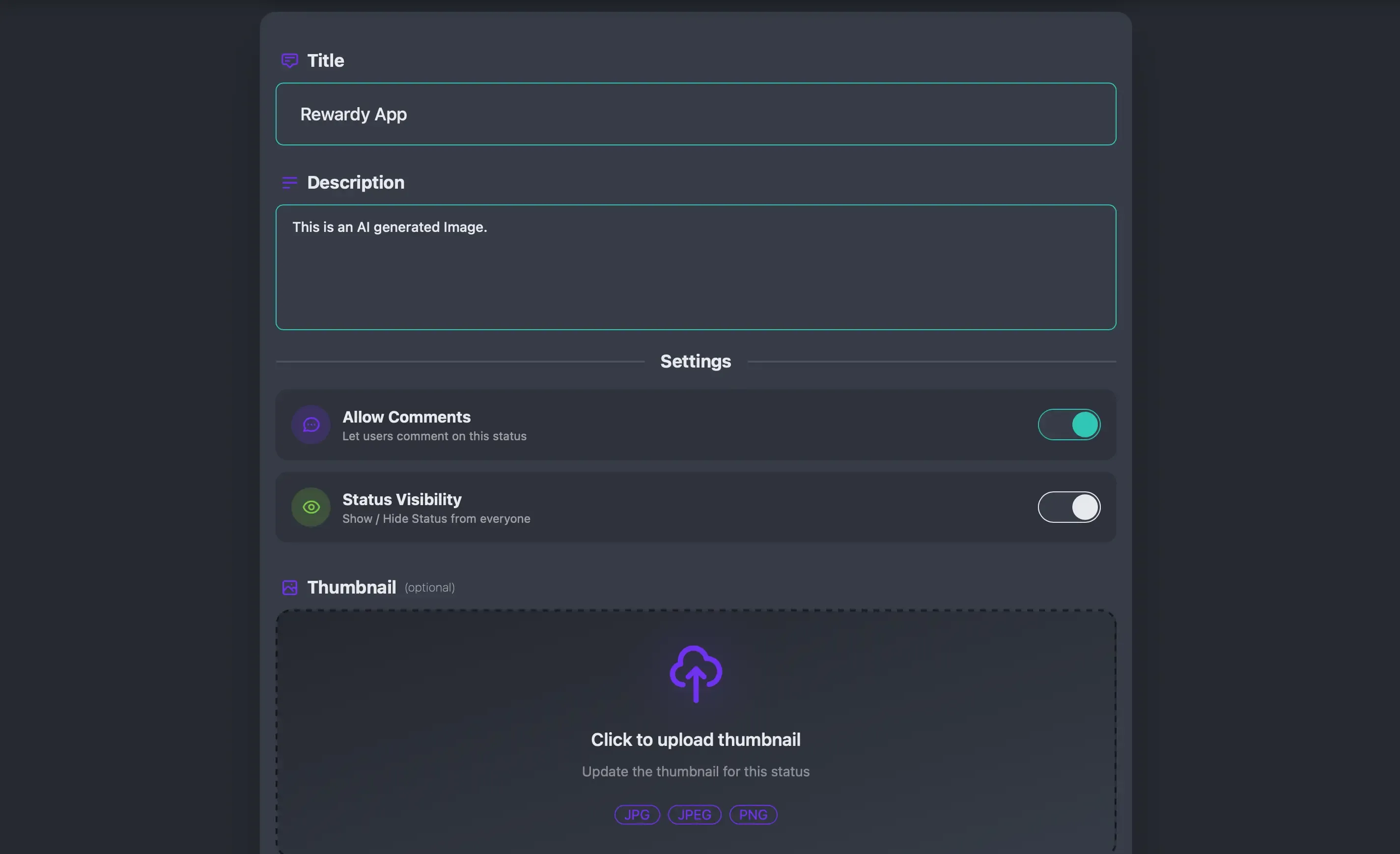
Task: Disable the Allow Comments toggle
Action: (1069, 425)
